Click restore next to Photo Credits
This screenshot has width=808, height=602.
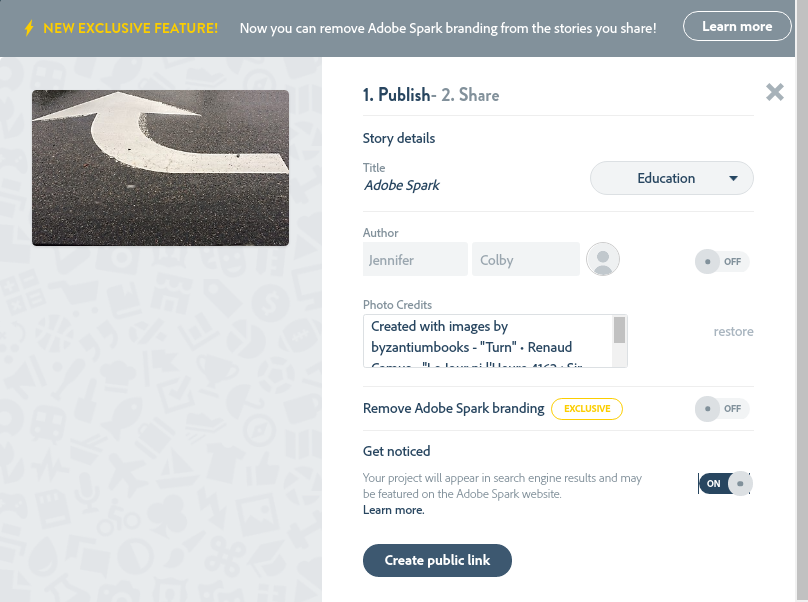click(x=733, y=332)
